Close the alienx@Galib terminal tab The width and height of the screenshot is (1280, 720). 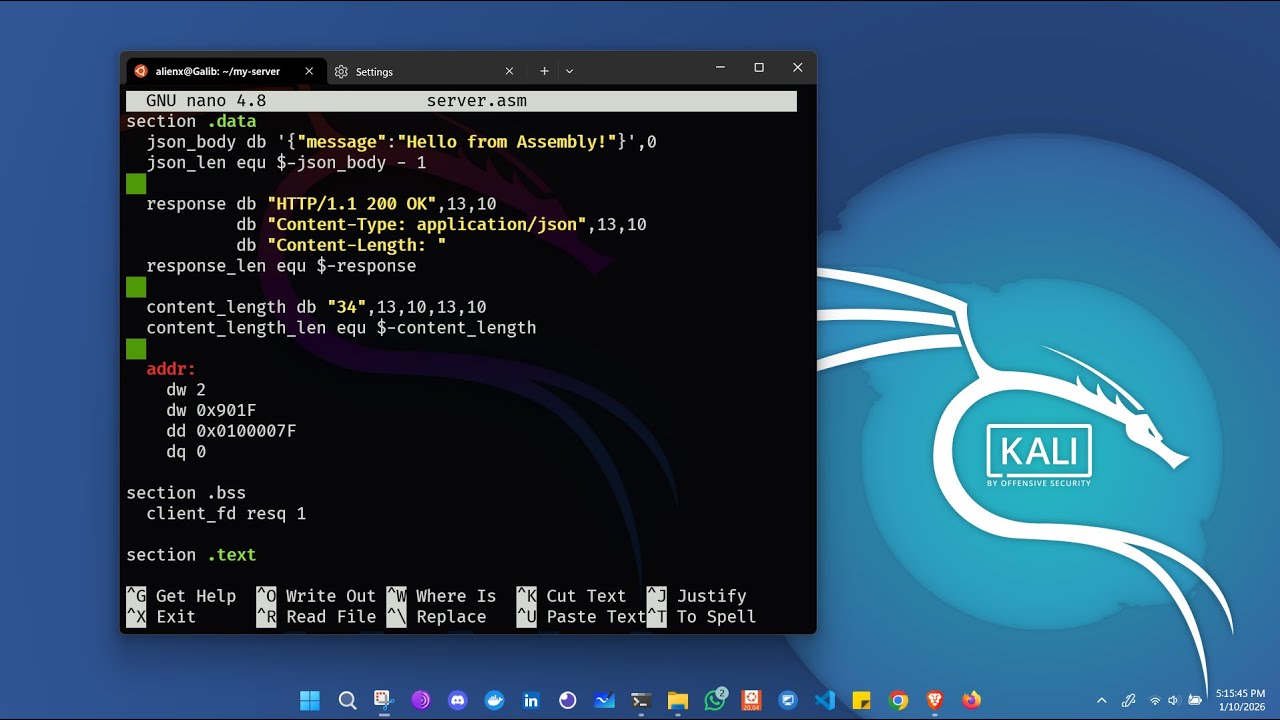tap(309, 71)
